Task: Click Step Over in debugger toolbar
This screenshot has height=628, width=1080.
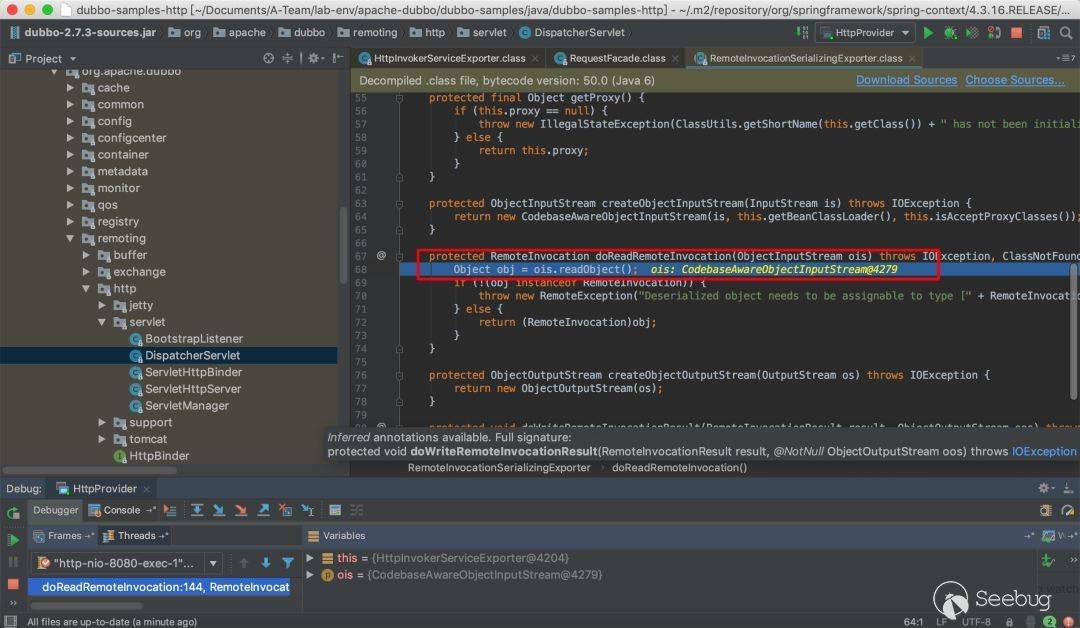Action: (x=197, y=510)
